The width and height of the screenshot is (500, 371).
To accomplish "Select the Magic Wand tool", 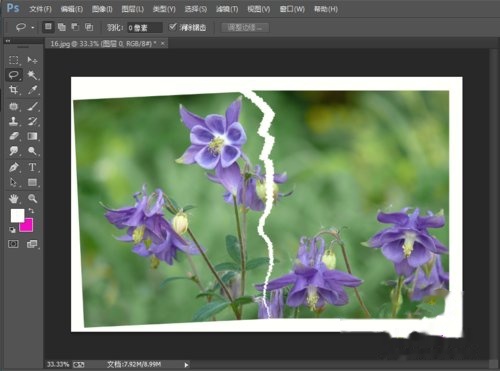I will tap(32, 75).
